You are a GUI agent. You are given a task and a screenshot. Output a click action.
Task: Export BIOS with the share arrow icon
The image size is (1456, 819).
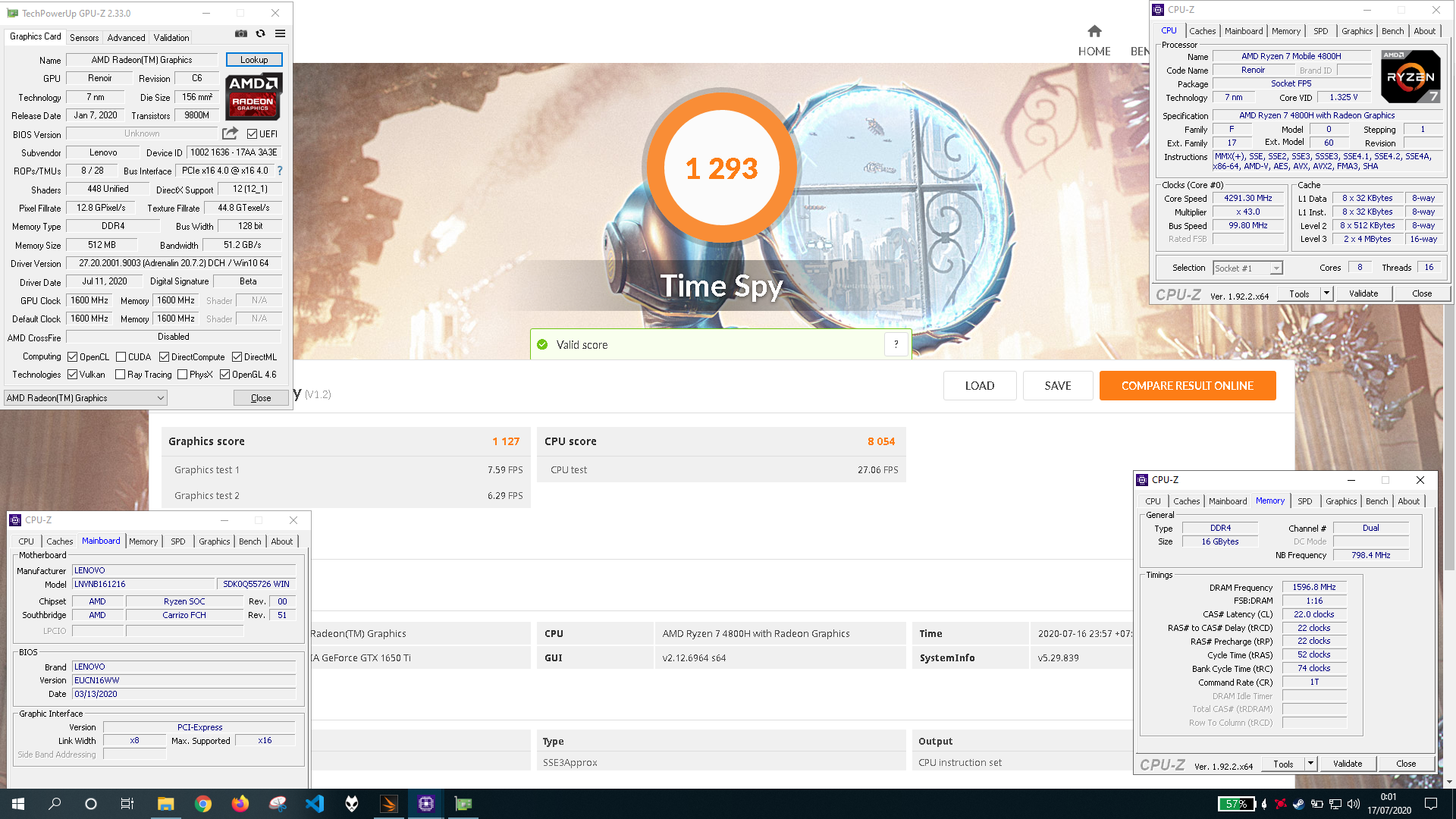[x=230, y=133]
